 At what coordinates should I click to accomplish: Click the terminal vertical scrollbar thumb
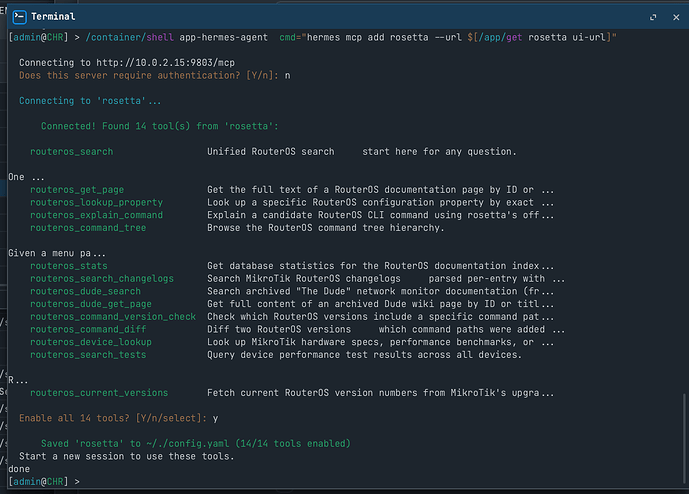tap(684, 437)
